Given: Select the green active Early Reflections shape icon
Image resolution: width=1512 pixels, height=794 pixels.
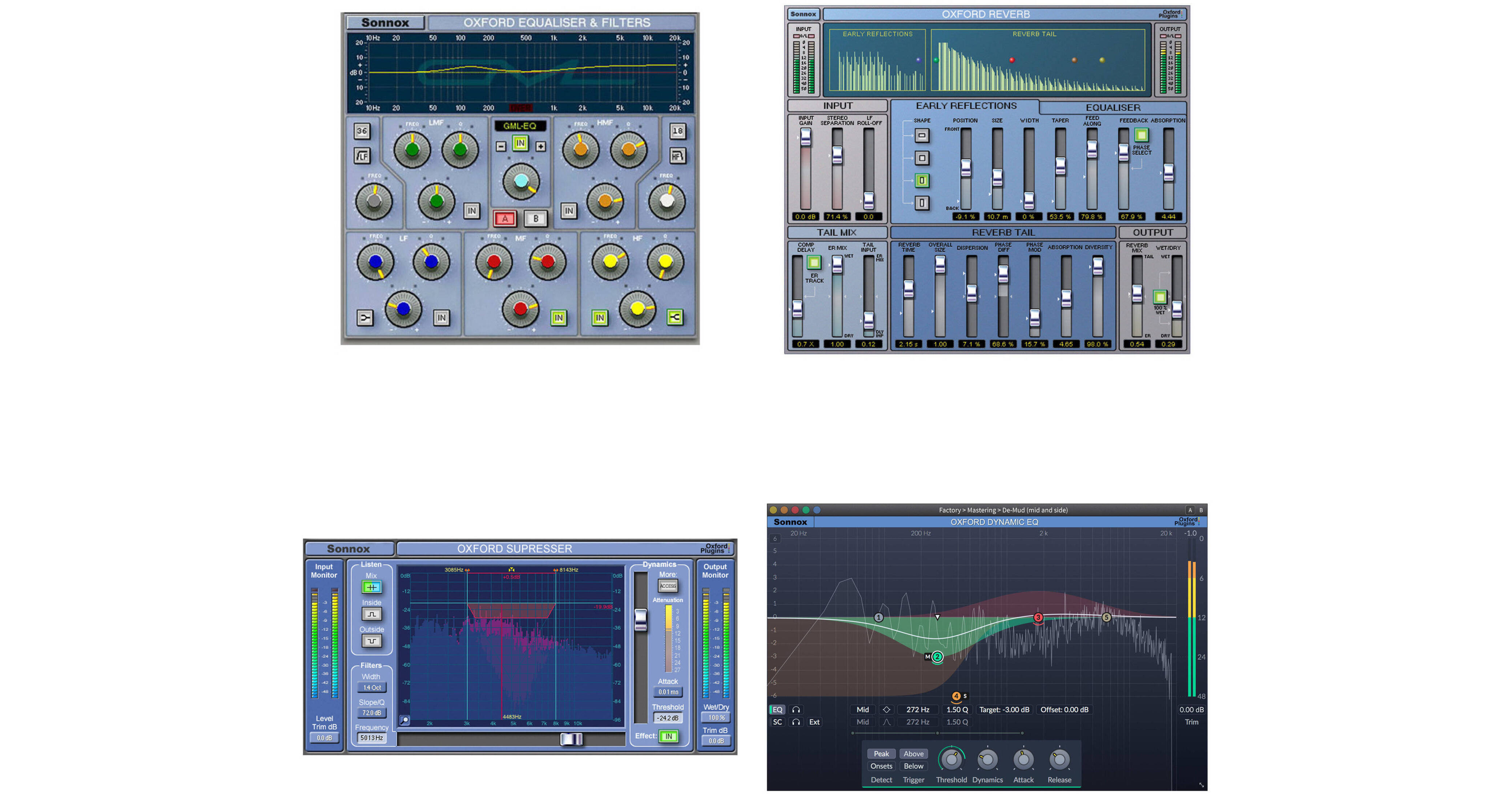Looking at the screenshot, I should [922, 180].
